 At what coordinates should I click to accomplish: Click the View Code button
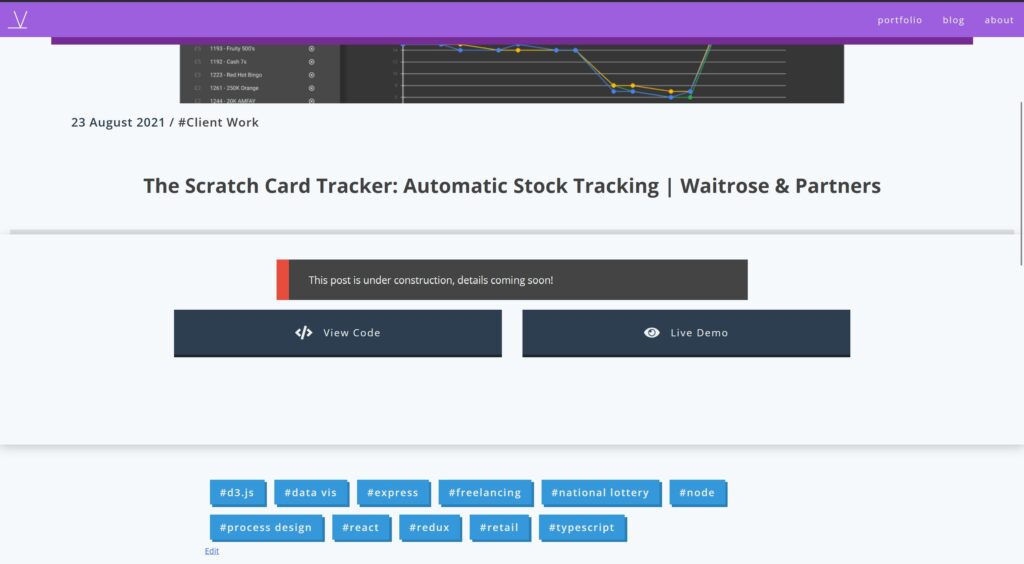[x=338, y=333]
